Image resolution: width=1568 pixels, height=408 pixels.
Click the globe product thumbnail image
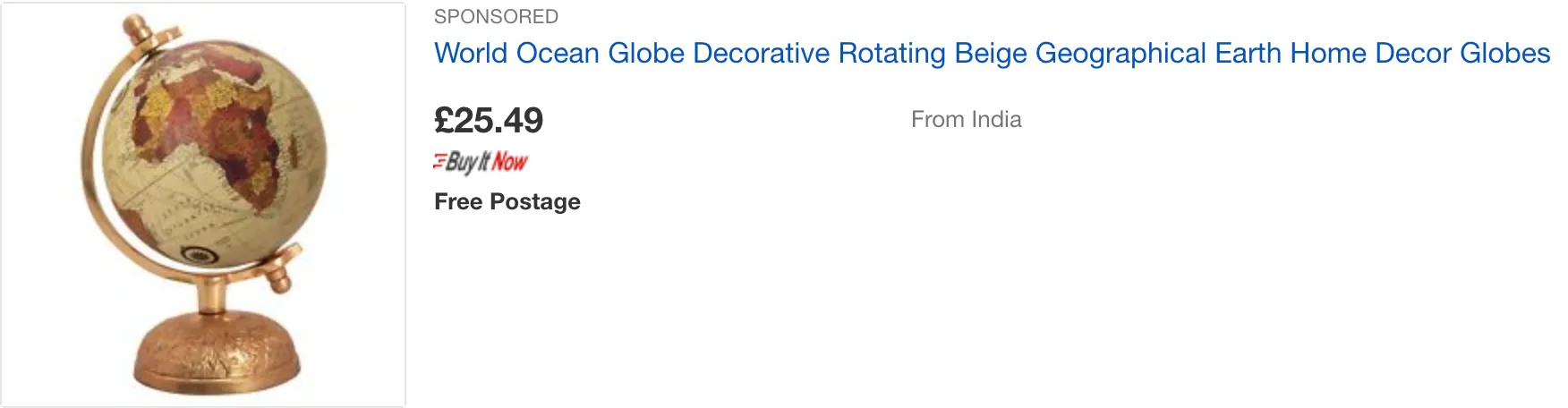coord(203,205)
